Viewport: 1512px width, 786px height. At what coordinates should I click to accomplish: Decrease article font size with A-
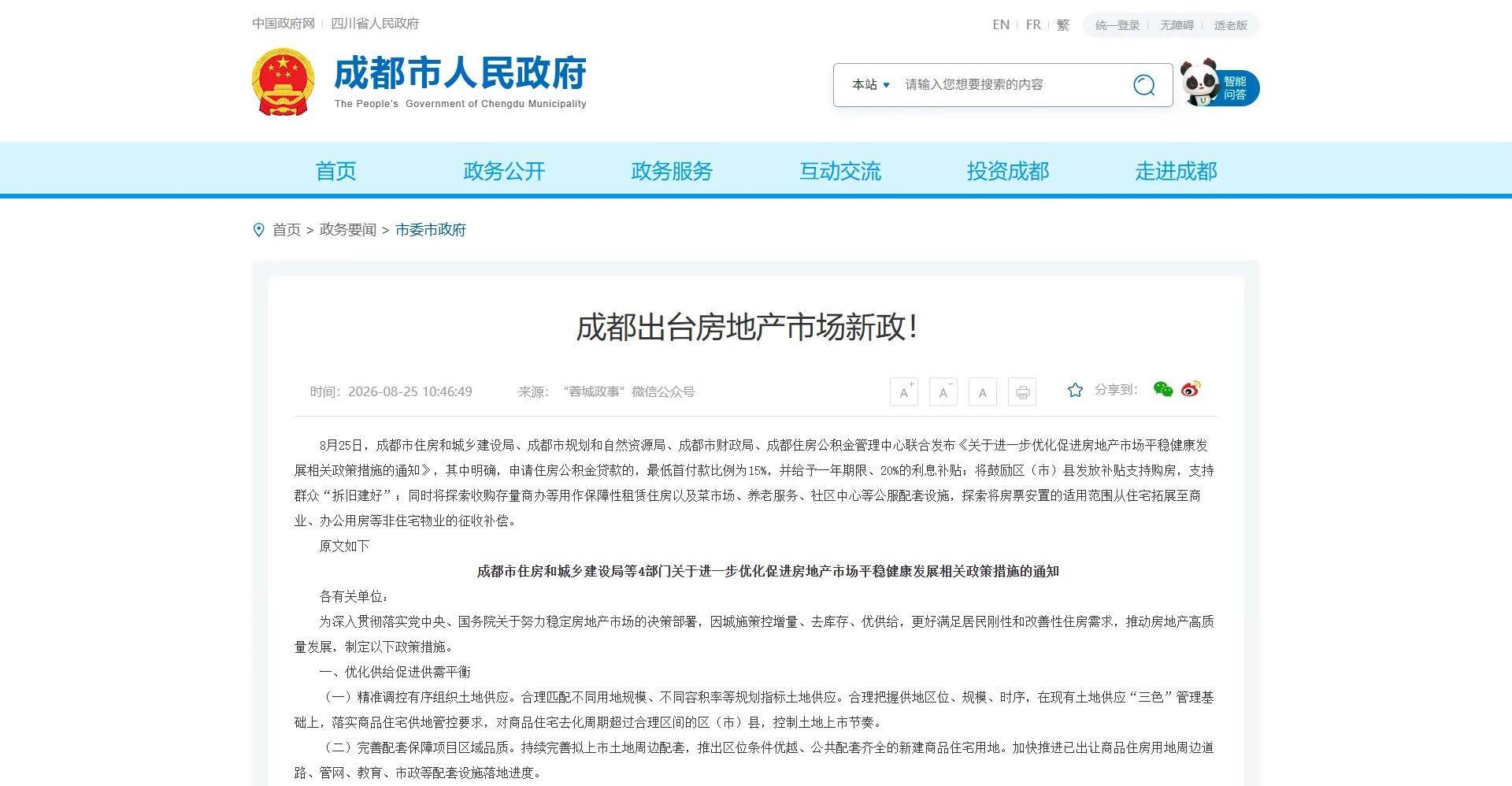pyautogui.click(x=943, y=391)
